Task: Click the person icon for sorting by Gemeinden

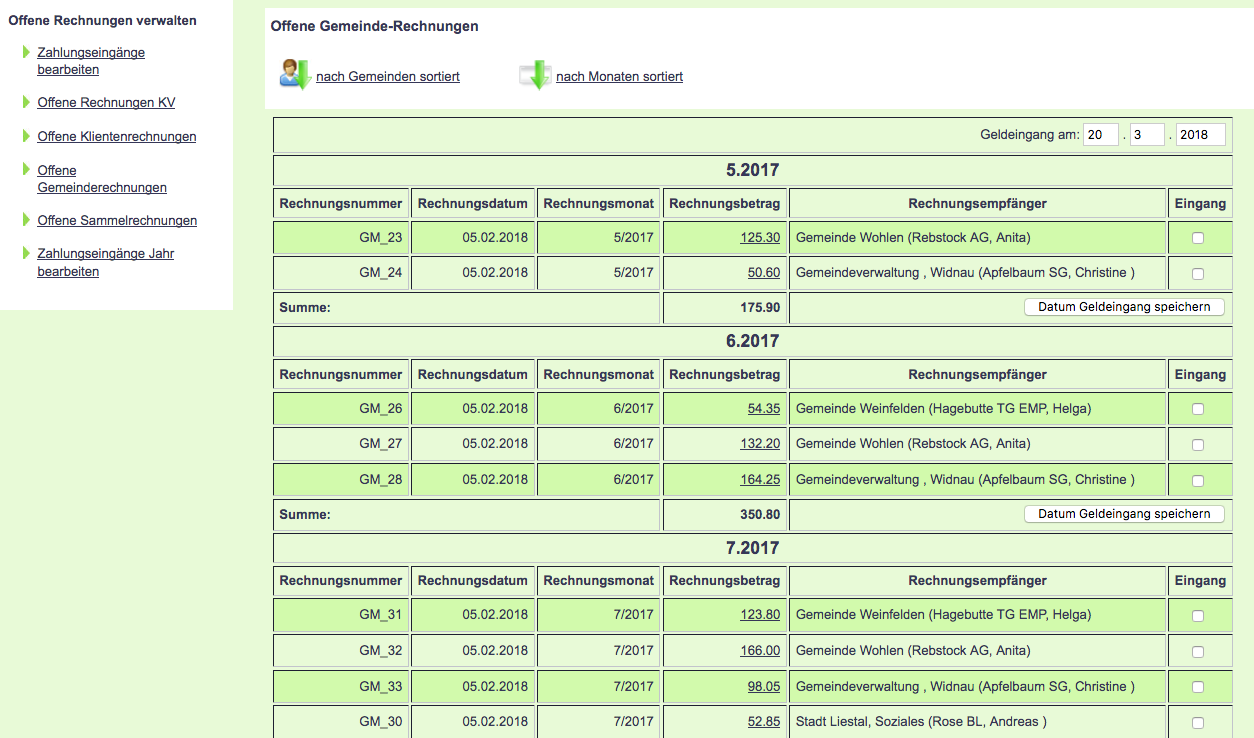Action: 294,75
